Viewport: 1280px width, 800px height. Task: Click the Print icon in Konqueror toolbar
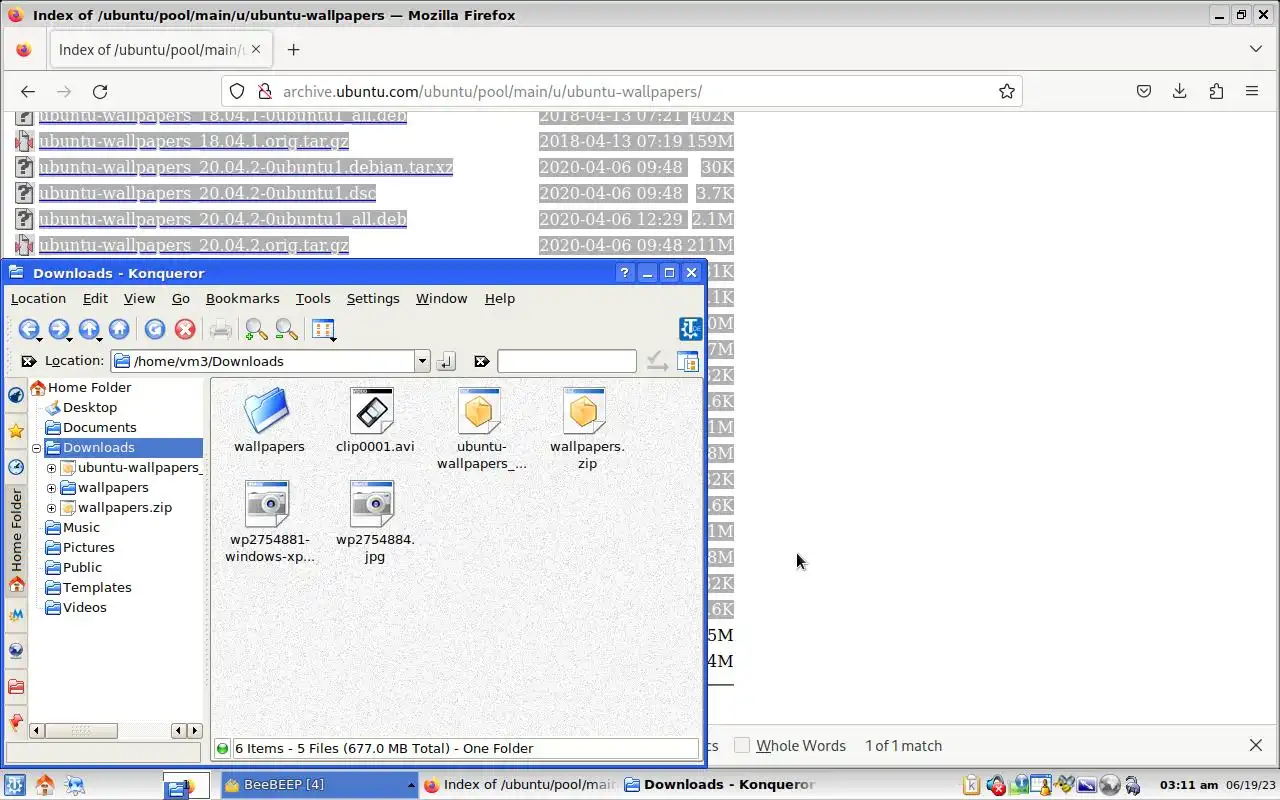tap(221, 329)
